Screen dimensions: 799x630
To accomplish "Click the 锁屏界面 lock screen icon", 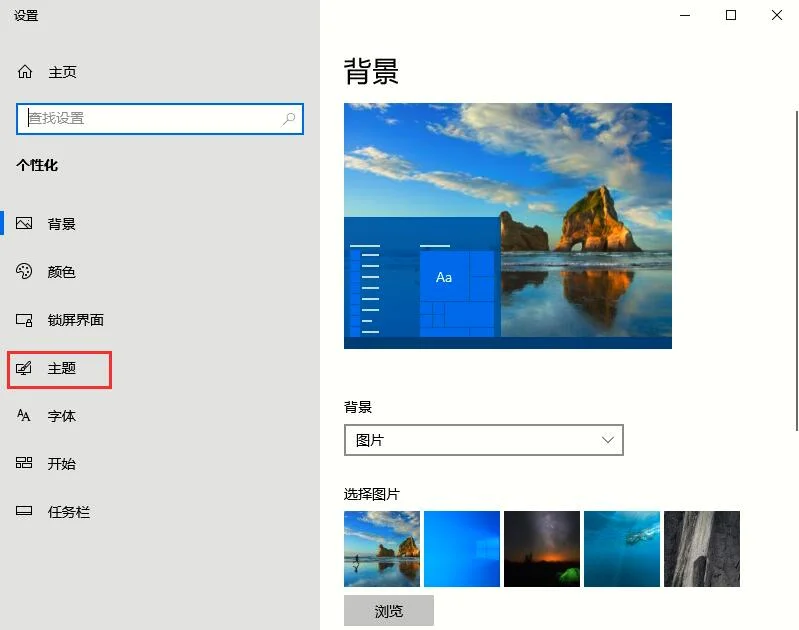I will [24, 320].
